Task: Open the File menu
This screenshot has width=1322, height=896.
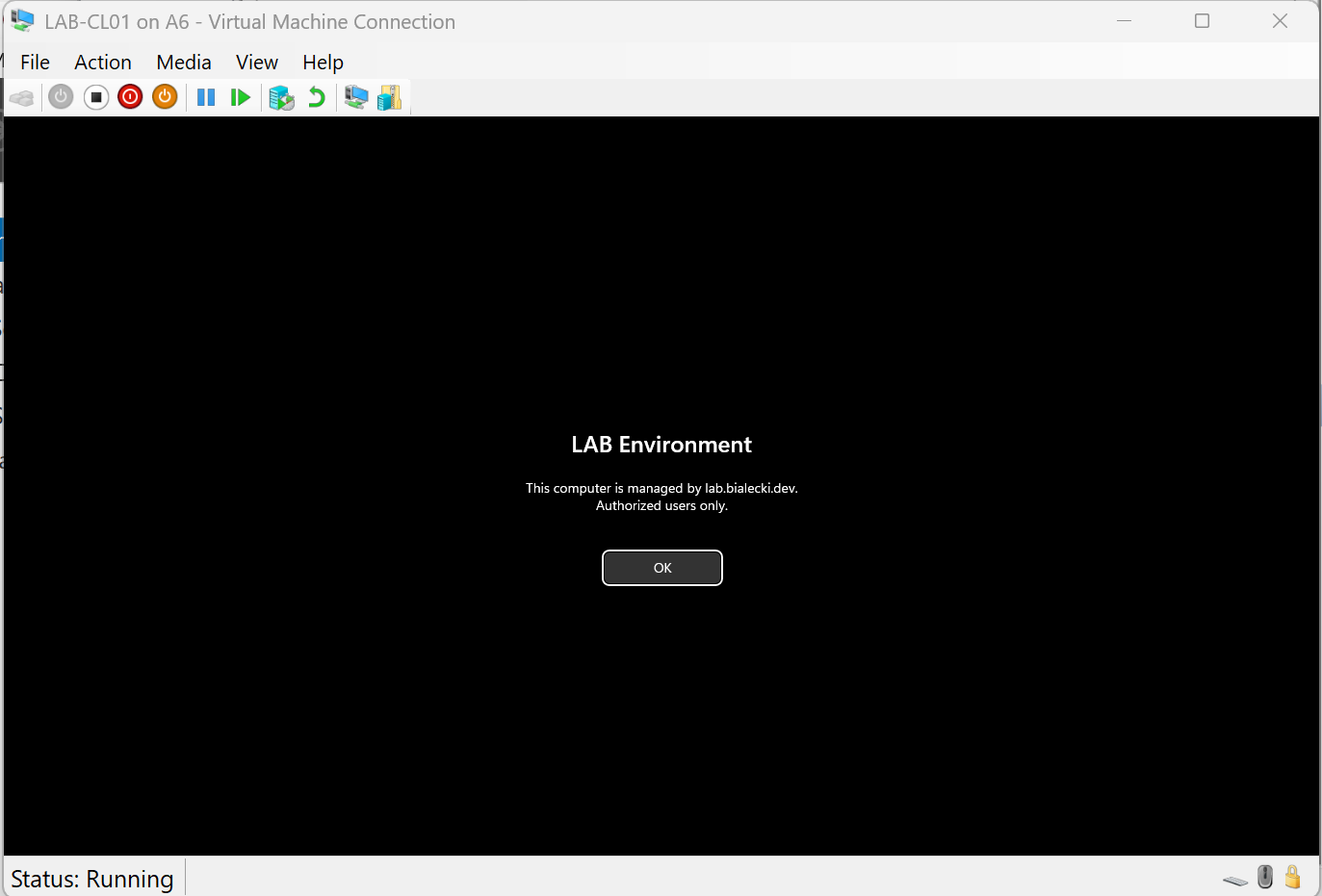Action: click(35, 63)
